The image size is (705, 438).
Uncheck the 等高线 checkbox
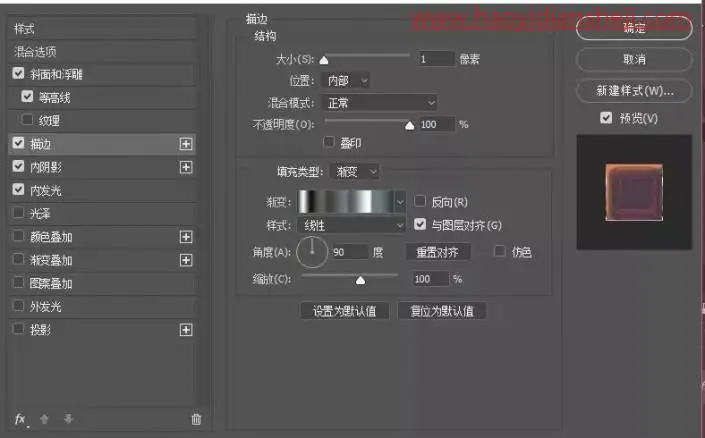coord(27,97)
